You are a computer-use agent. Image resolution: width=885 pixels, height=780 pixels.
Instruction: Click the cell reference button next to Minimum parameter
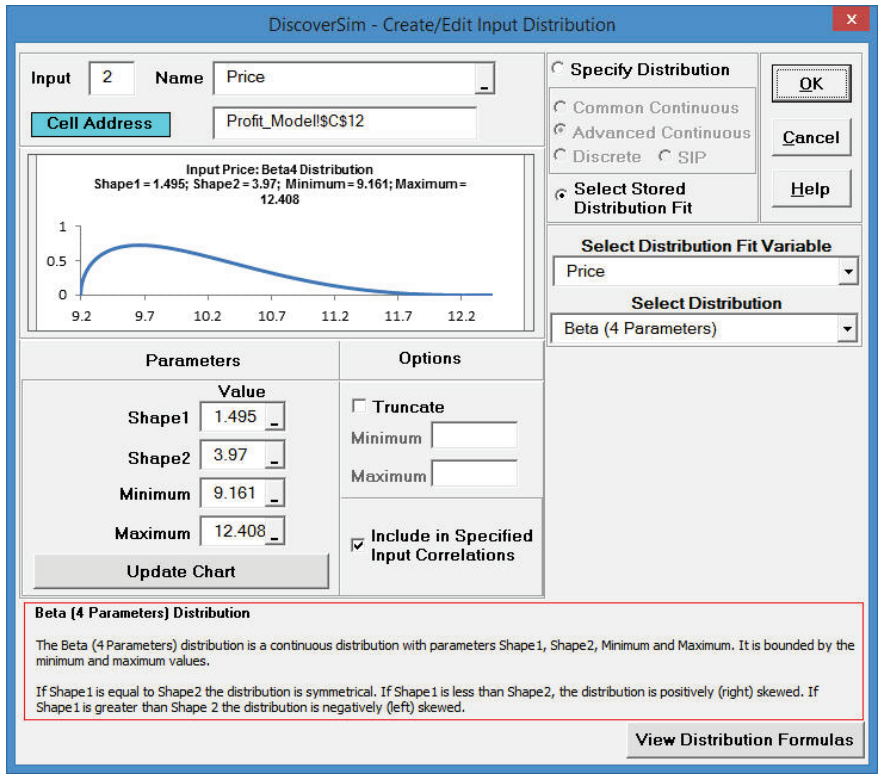(275, 494)
